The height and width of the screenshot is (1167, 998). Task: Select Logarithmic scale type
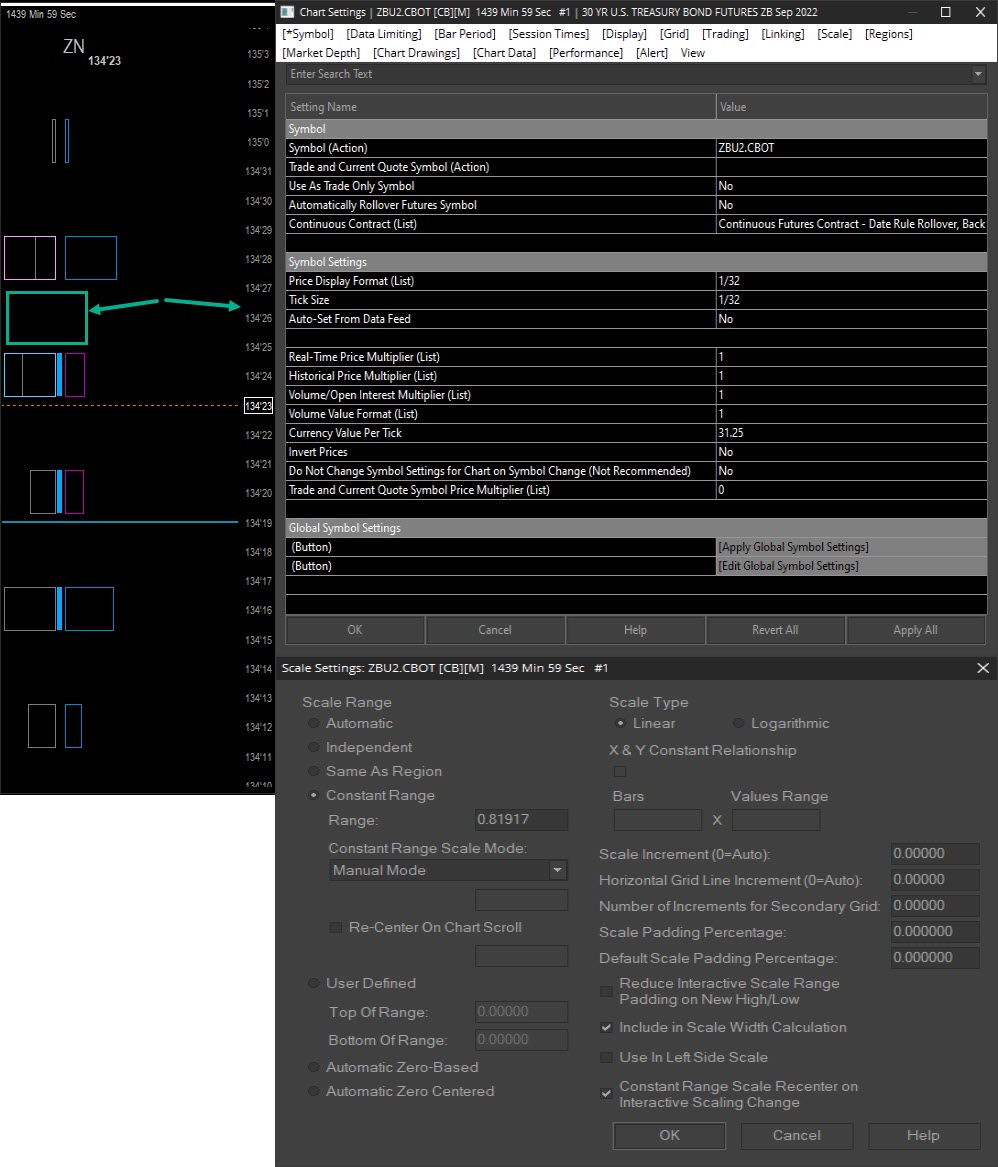pos(738,723)
